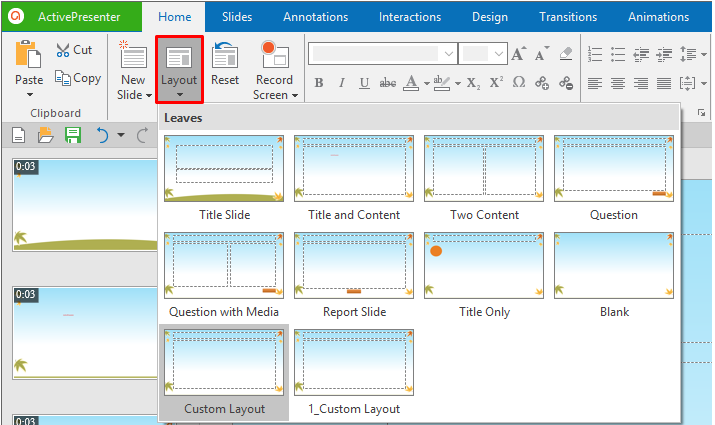
Task: Center align the text
Action: point(618,83)
